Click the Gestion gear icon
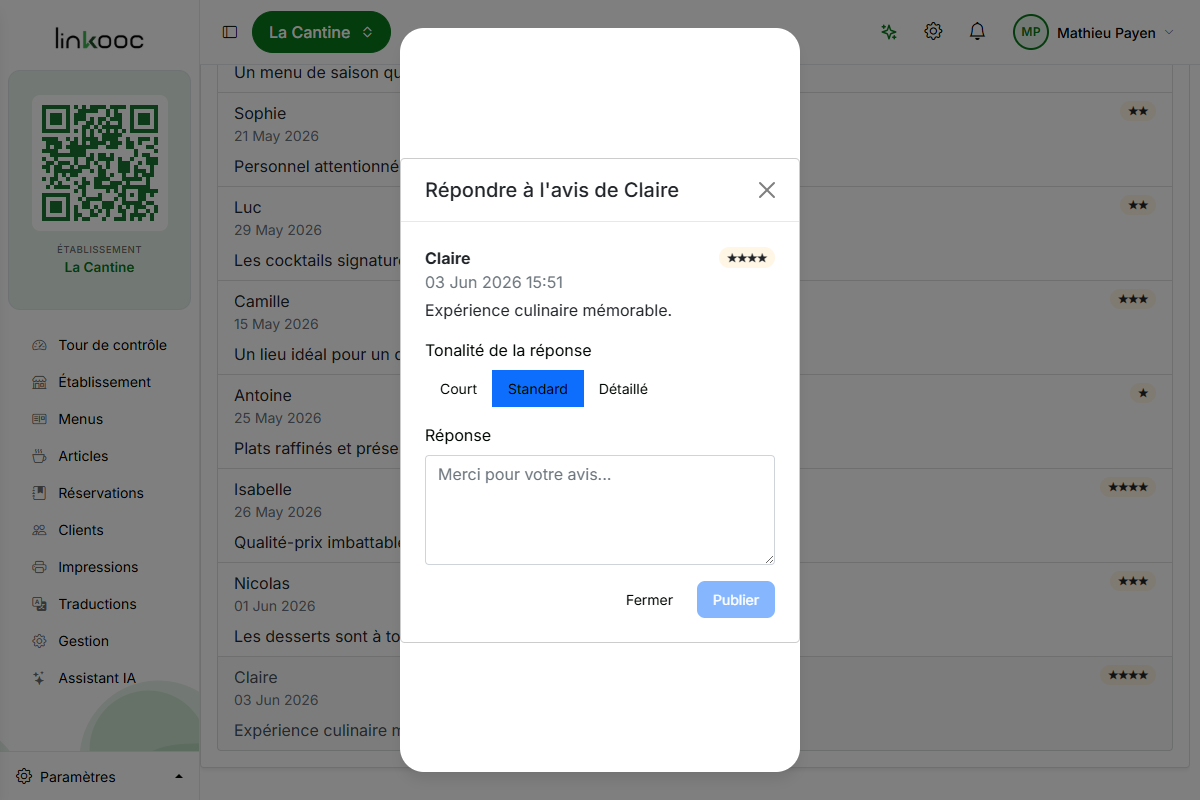1200x800 pixels. [x=39, y=641]
